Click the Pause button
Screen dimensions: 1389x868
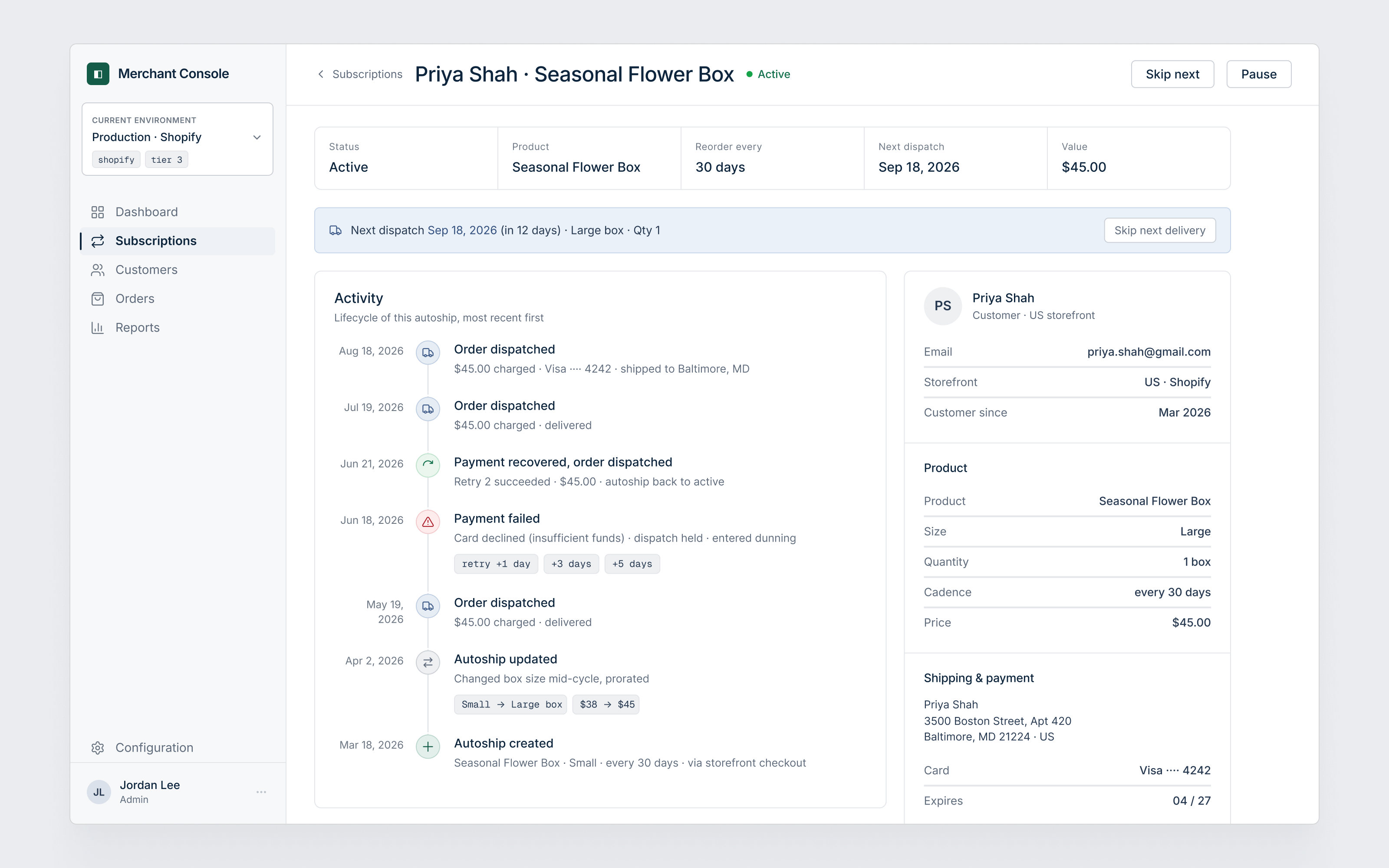click(1259, 74)
